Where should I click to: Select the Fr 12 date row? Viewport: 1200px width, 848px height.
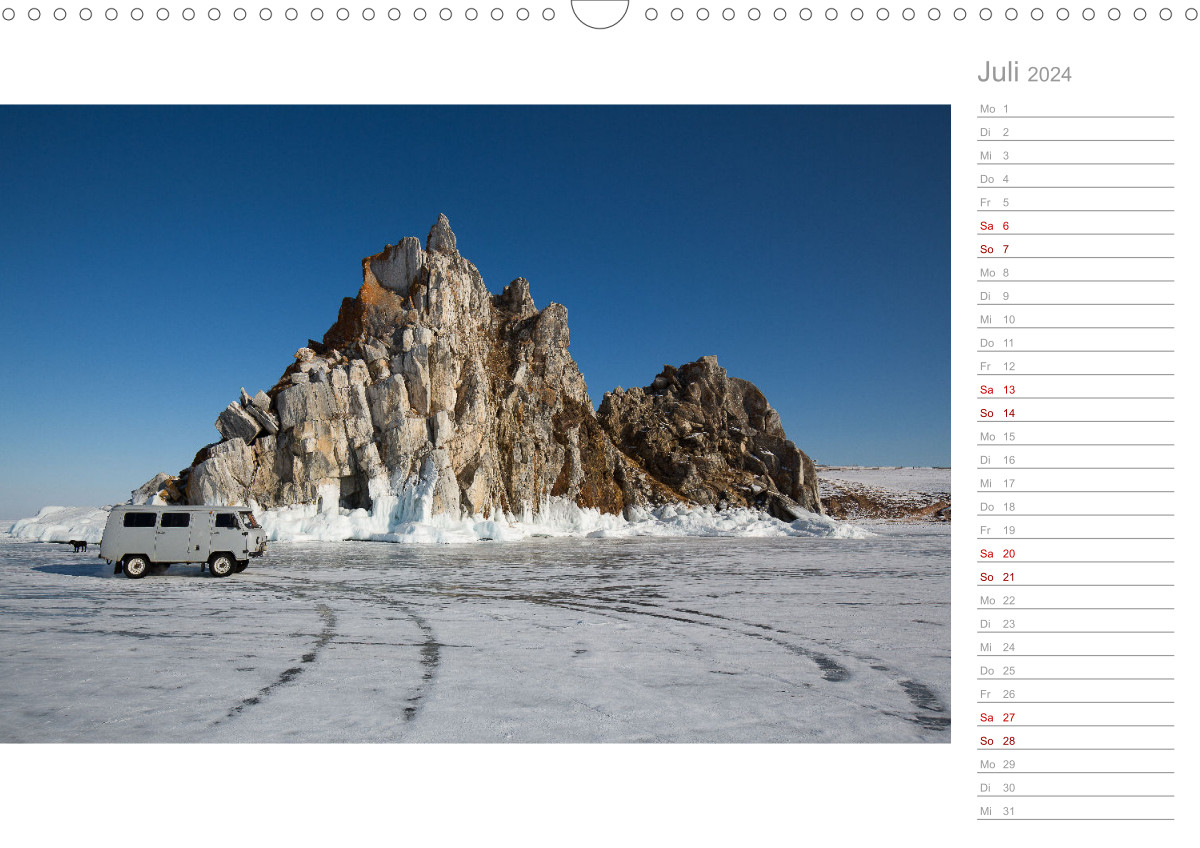coord(1075,364)
